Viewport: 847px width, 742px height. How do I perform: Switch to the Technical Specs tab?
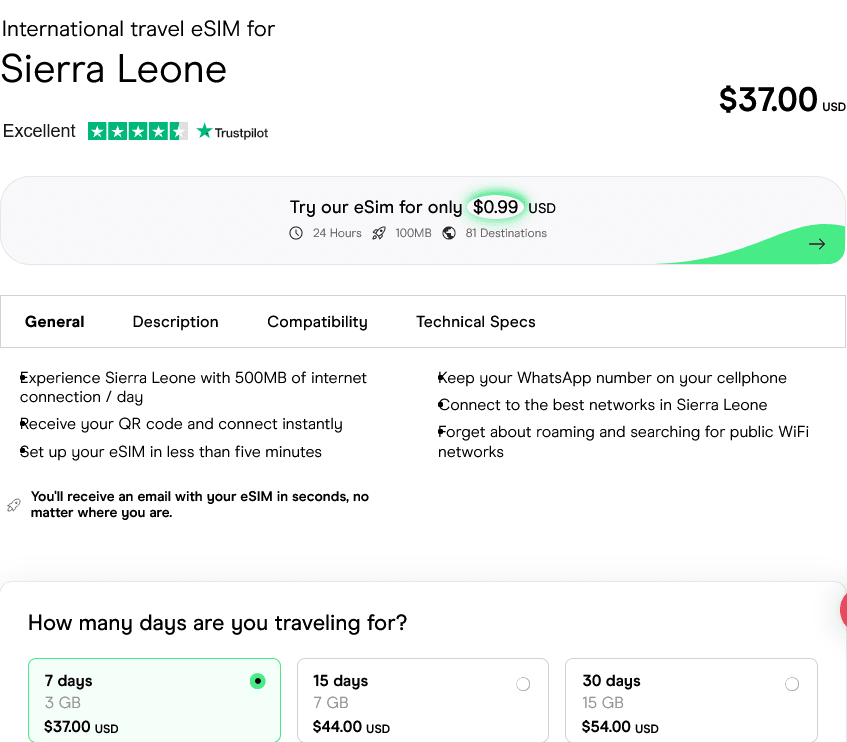(x=475, y=322)
